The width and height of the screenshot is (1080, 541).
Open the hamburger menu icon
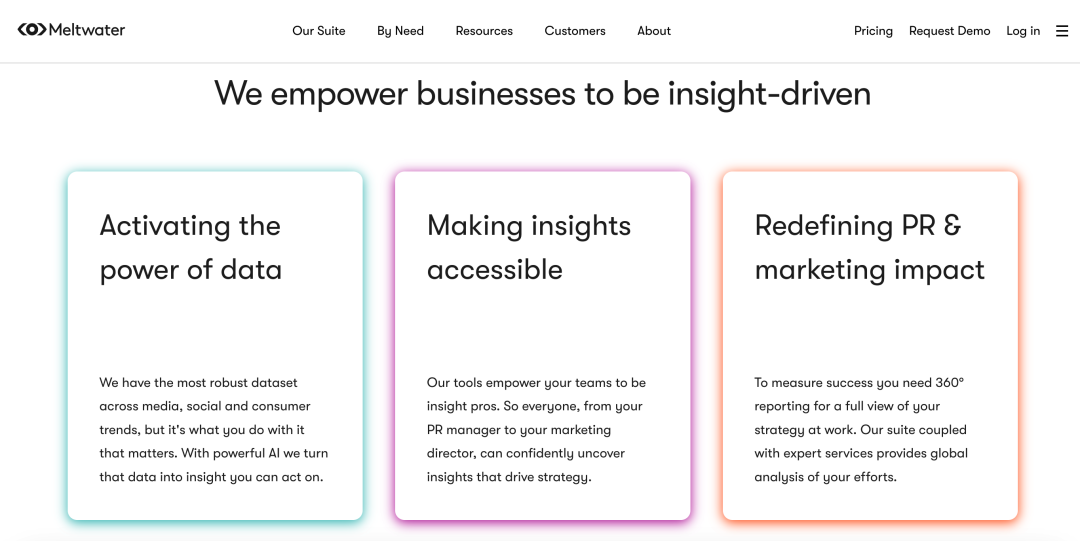1061,31
